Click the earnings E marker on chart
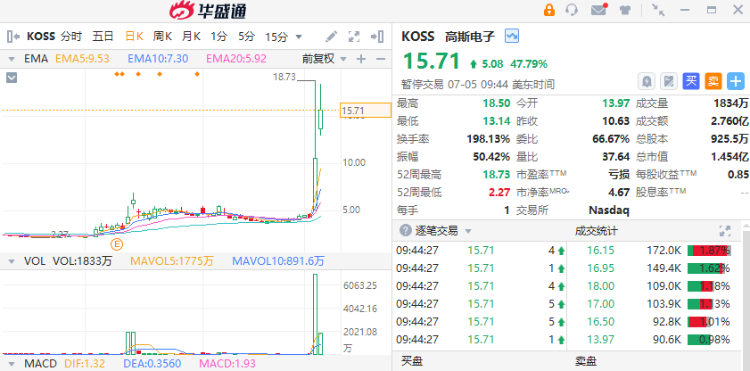This screenshot has width=750, height=371. click(117, 244)
